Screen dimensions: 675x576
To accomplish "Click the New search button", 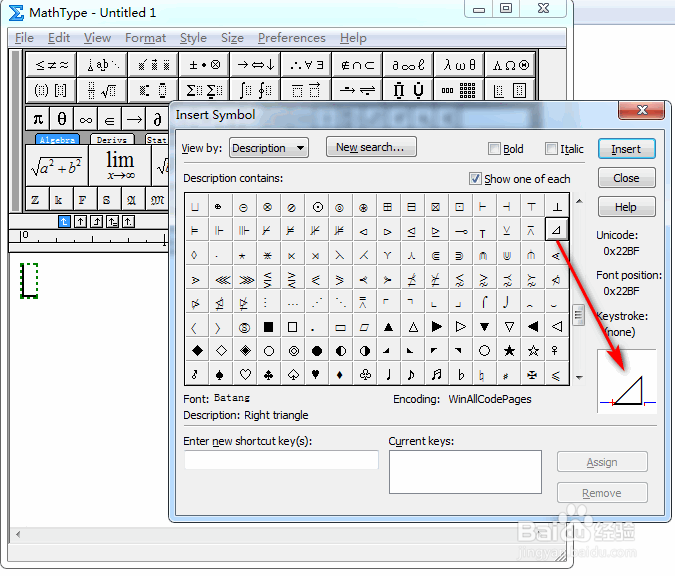I will pos(371,147).
